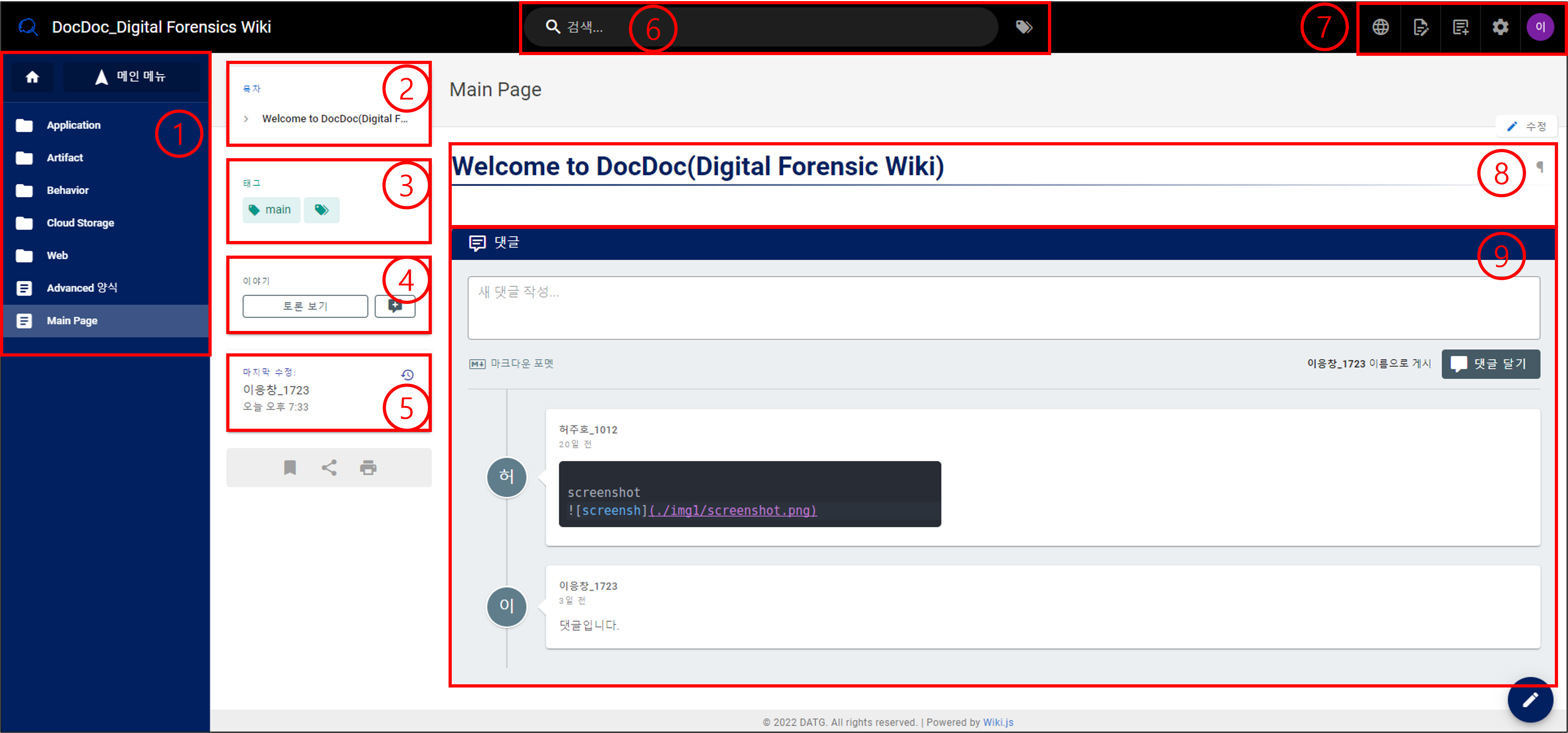Image resolution: width=1568 pixels, height=733 pixels.
Task: Open the settings gear icon
Action: click(1500, 27)
